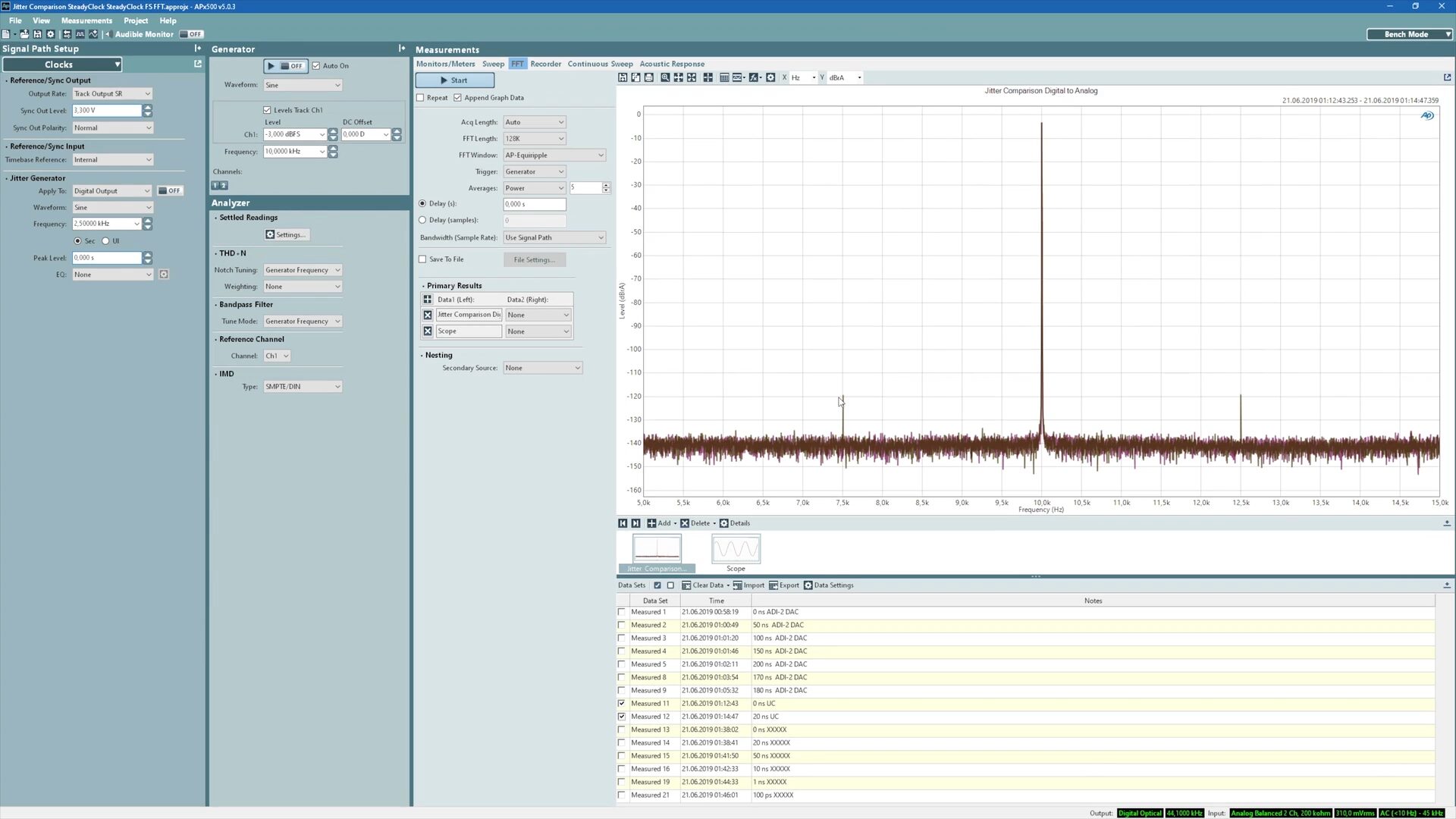Image resolution: width=1456 pixels, height=819 pixels.
Task: Click the save project floppy icon
Action: pyautogui.click(x=37, y=34)
